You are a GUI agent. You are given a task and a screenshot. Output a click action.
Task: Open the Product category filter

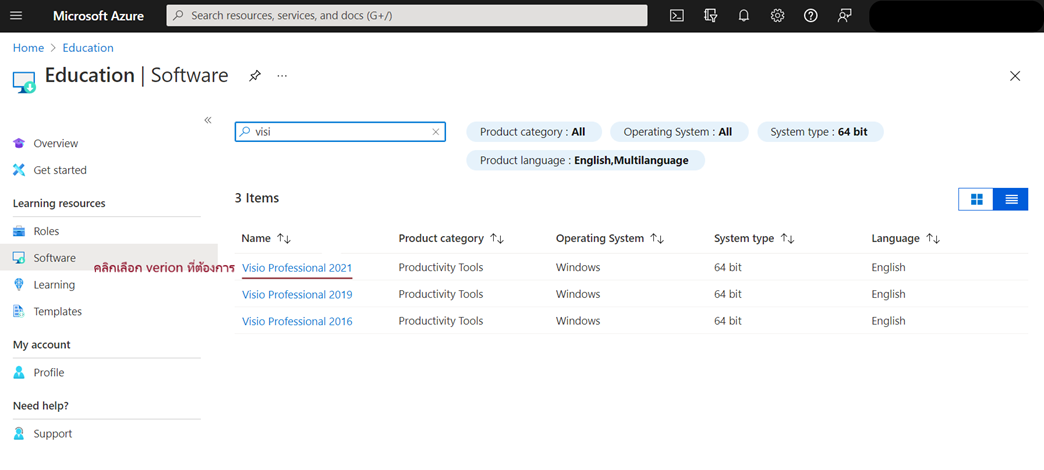(533, 132)
